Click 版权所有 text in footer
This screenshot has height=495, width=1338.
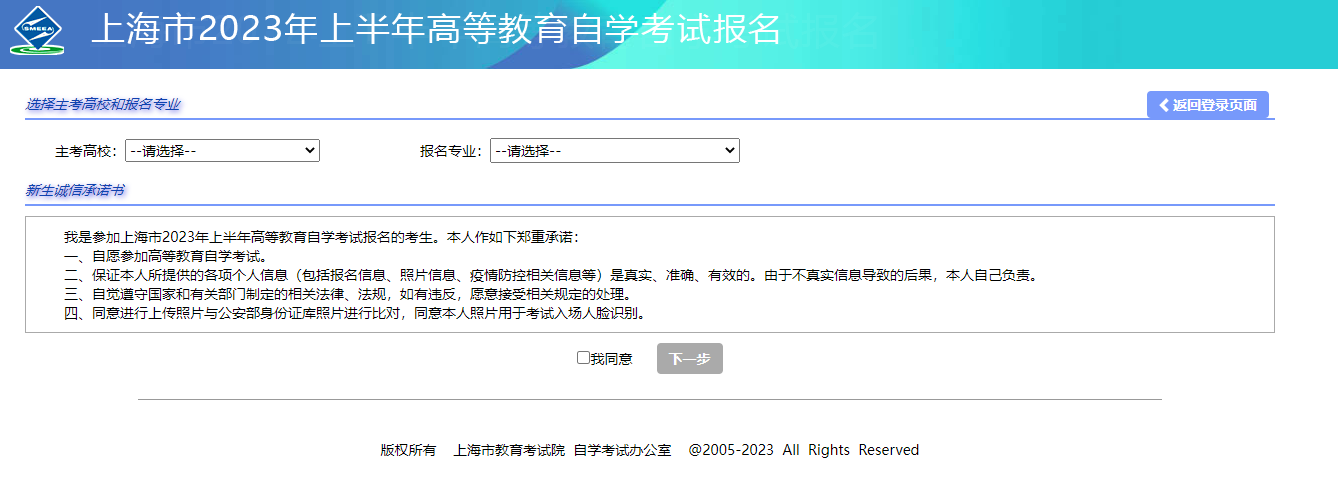point(408,450)
